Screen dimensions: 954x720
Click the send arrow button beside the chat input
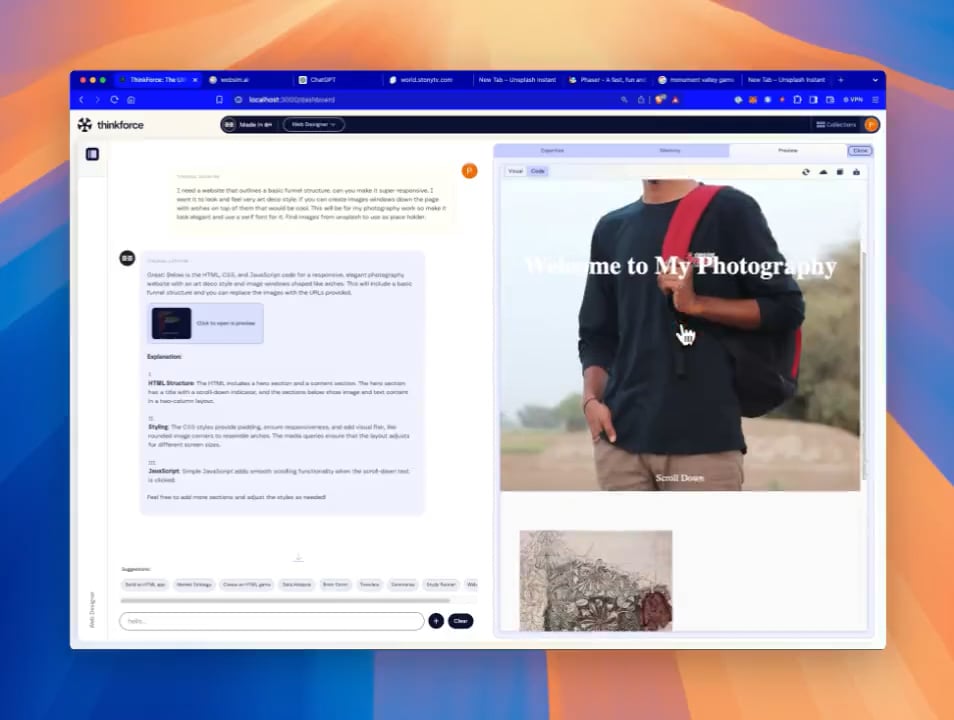tap(436, 621)
